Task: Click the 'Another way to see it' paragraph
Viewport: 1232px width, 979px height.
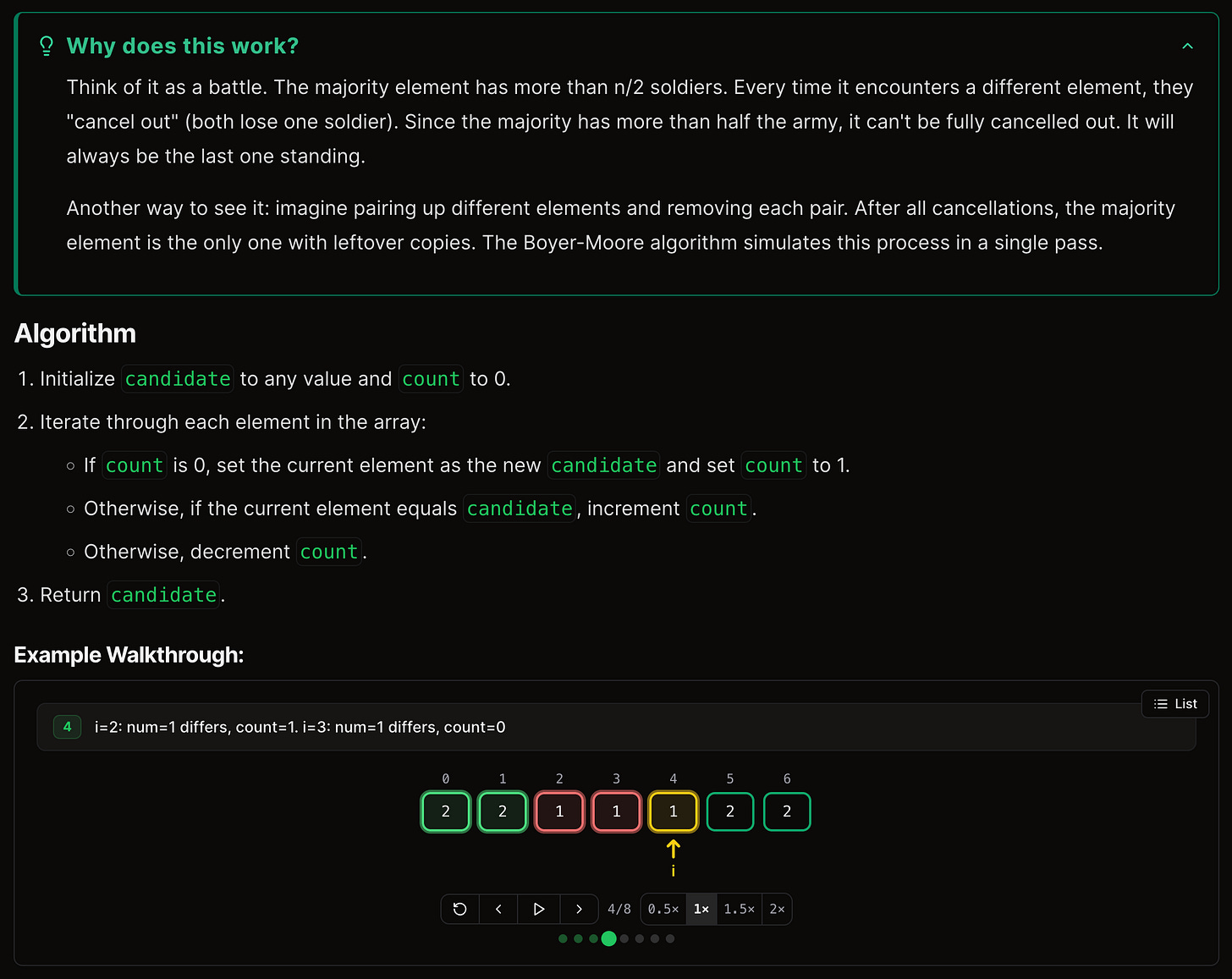Action: [x=621, y=225]
